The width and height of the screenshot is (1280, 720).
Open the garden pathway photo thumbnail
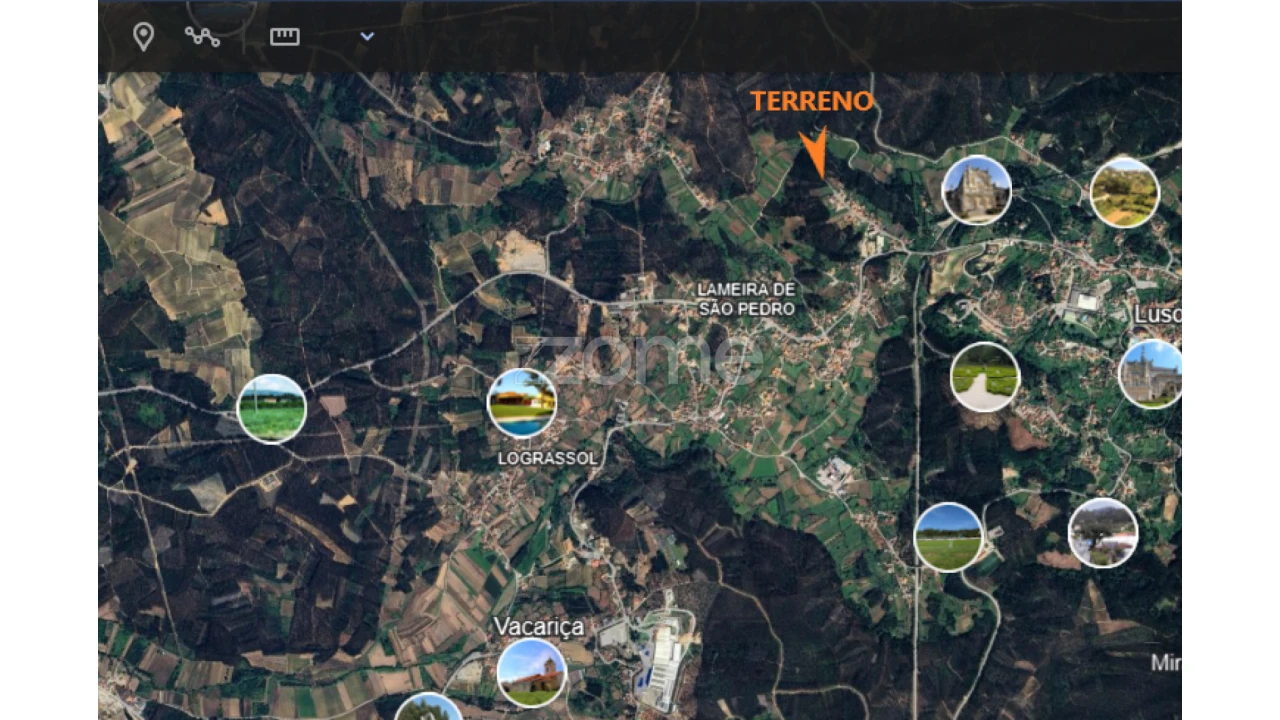click(x=985, y=377)
